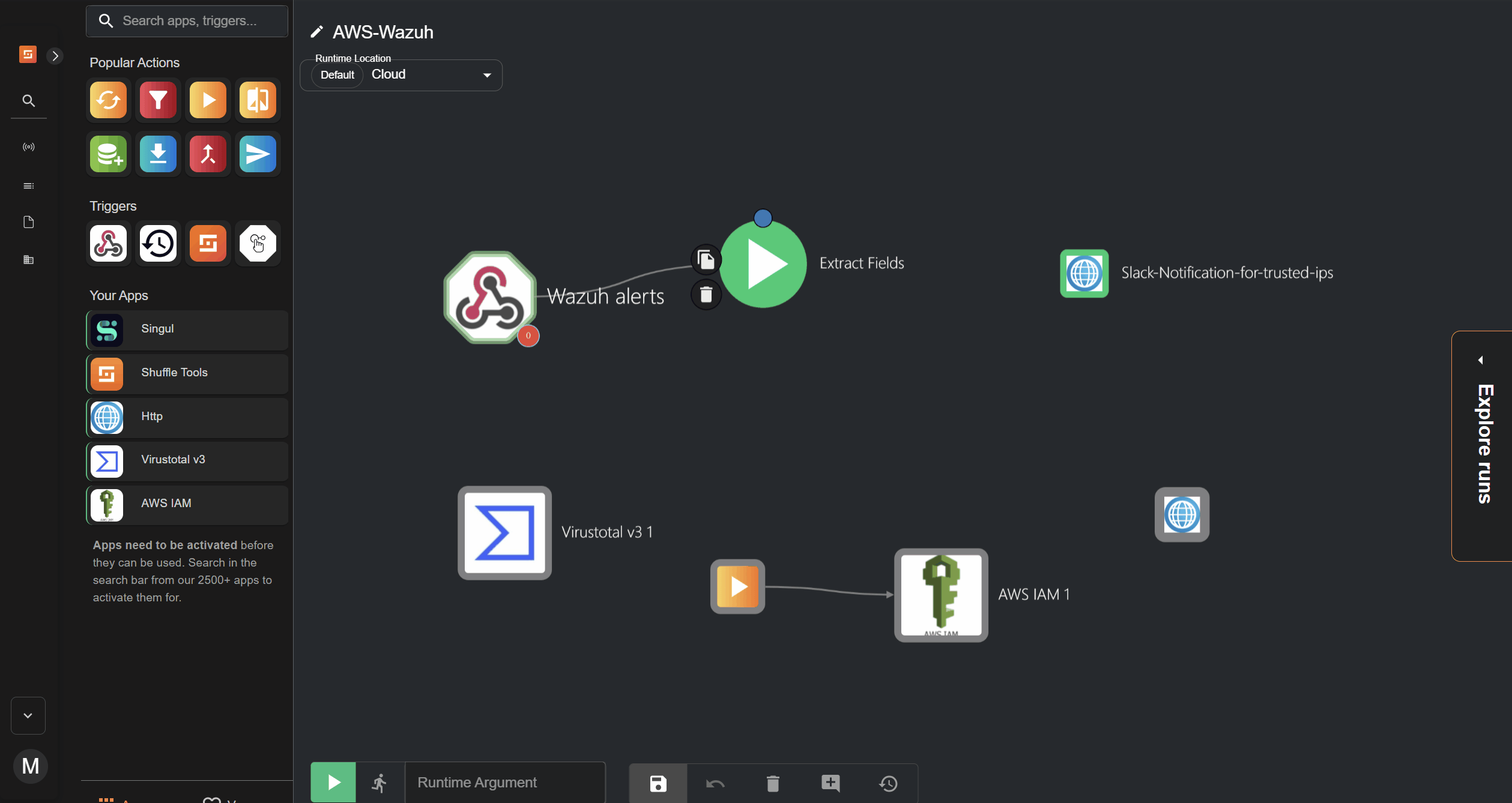The image size is (1512, 803).
Task: Click the copy icon beside Extract Fields
Action: coord(706,260)
